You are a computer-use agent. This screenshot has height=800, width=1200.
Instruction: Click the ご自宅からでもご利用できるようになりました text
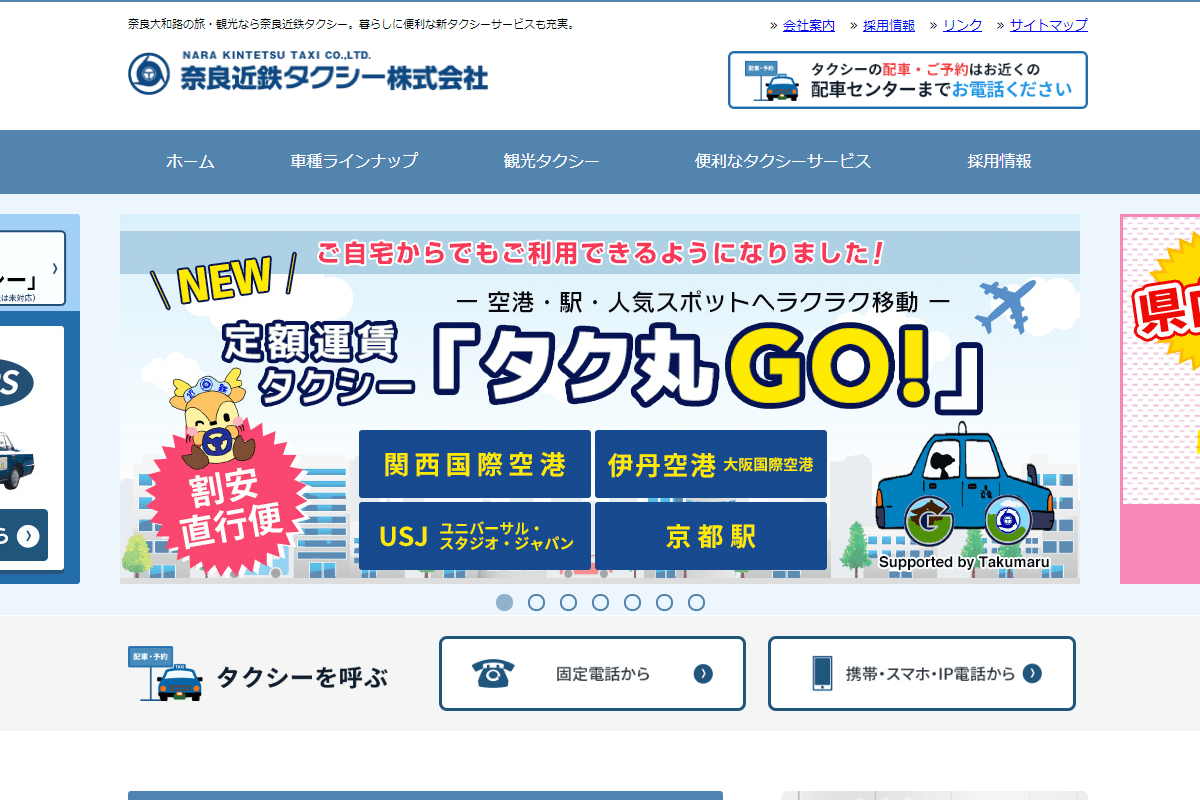(x=601, y=252)
